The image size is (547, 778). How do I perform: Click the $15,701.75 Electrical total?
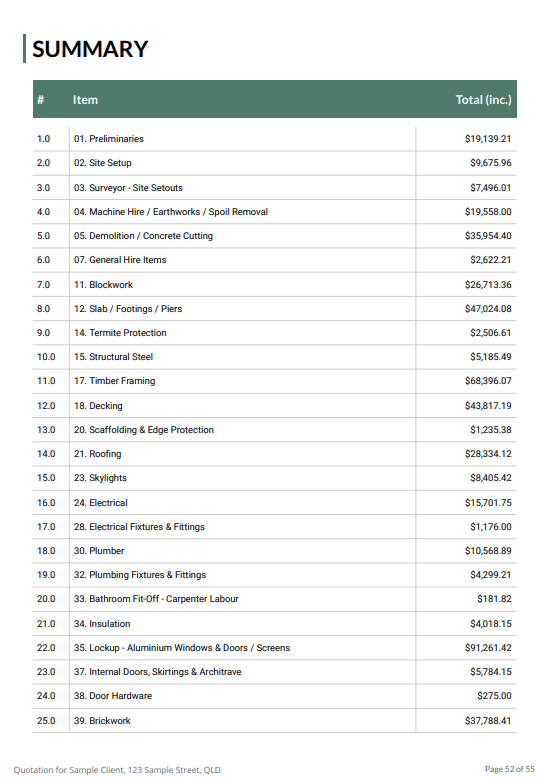point(488,503)
